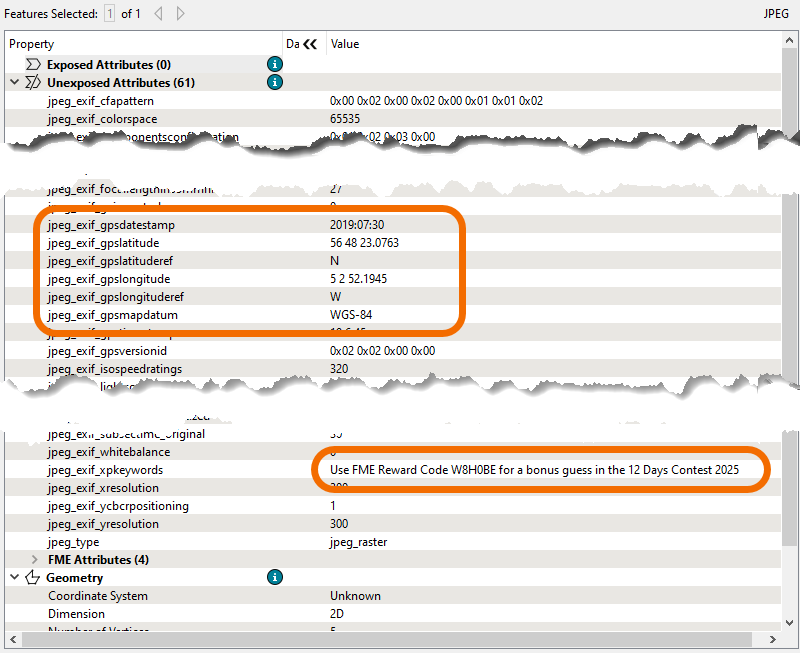Click the Geometry polygon icon
800x653 pixels.
click(x=32, y=578)
